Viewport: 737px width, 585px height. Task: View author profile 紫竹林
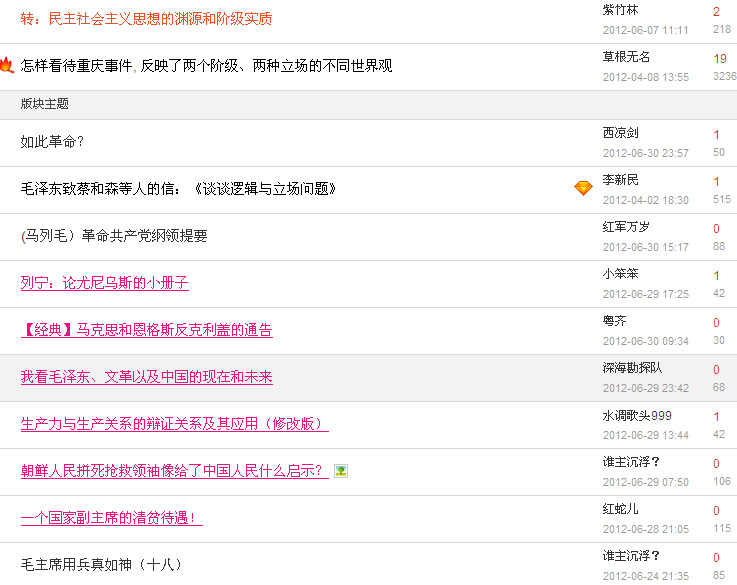tap(620, 10)
